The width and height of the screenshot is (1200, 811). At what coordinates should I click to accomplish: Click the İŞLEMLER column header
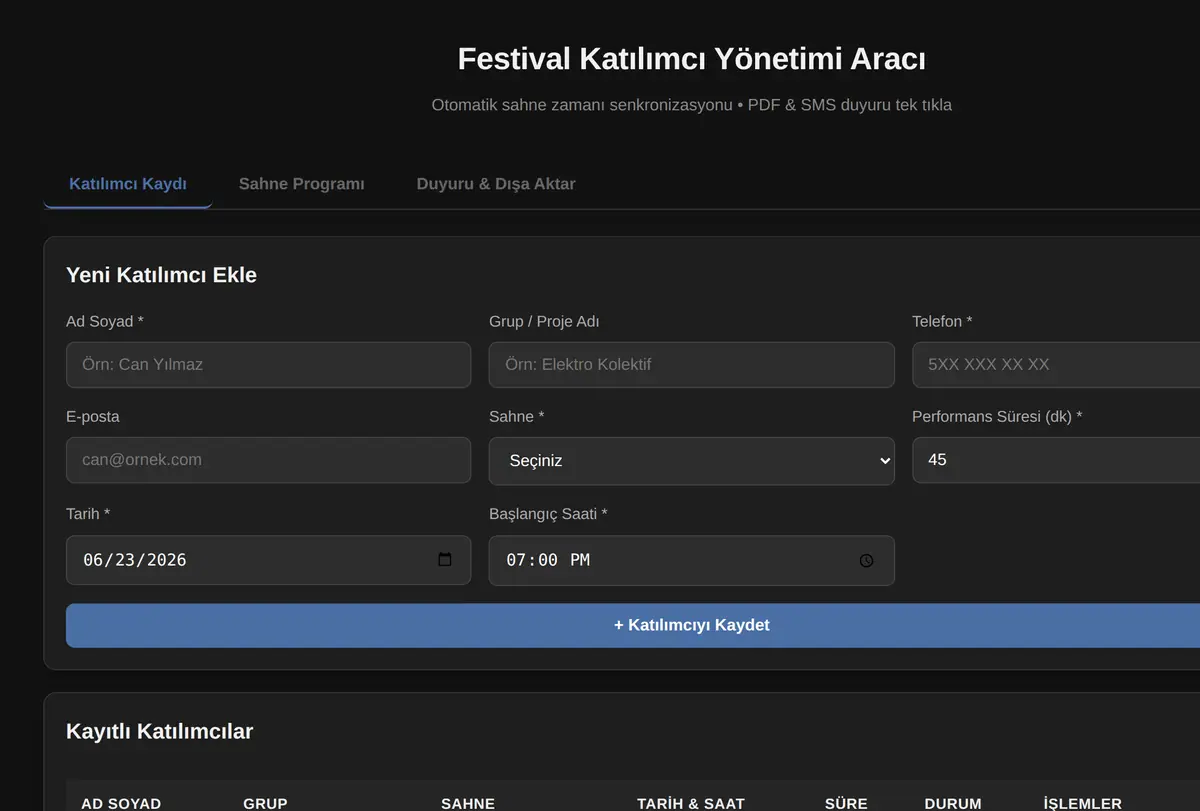(1082, 803)
